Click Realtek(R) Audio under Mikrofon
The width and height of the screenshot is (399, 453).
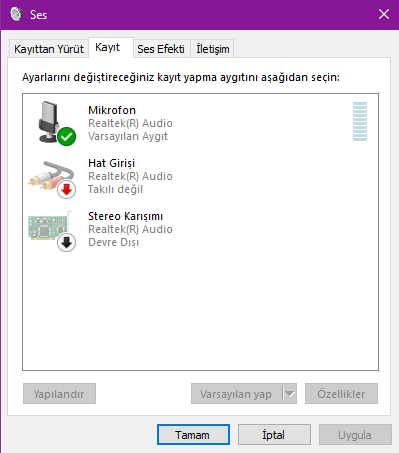point(130,123)
